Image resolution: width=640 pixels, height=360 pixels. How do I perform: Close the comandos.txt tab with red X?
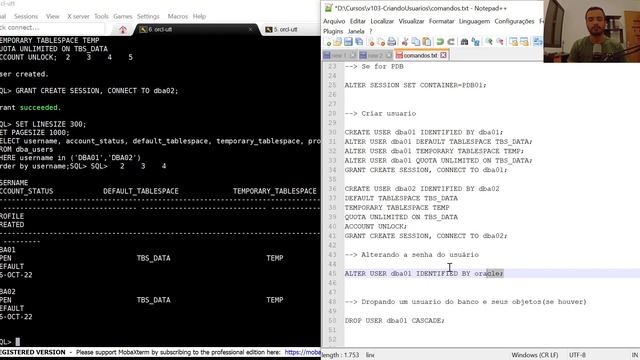[x=443, y=55]
